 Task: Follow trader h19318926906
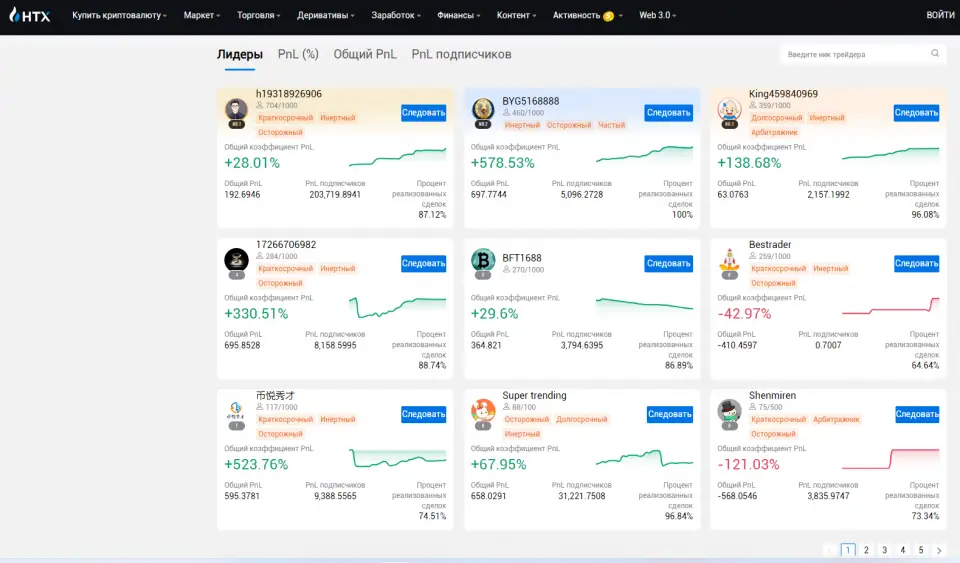[x=424, y=113]
